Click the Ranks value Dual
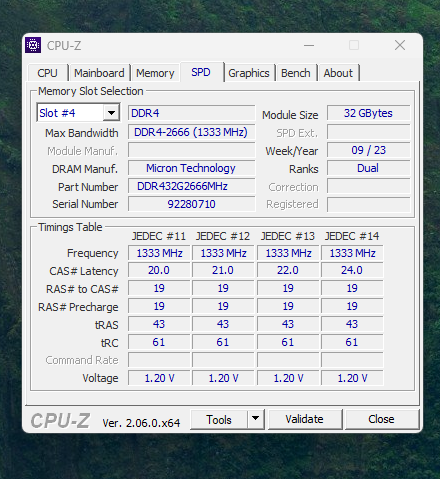 click(368, 168)
